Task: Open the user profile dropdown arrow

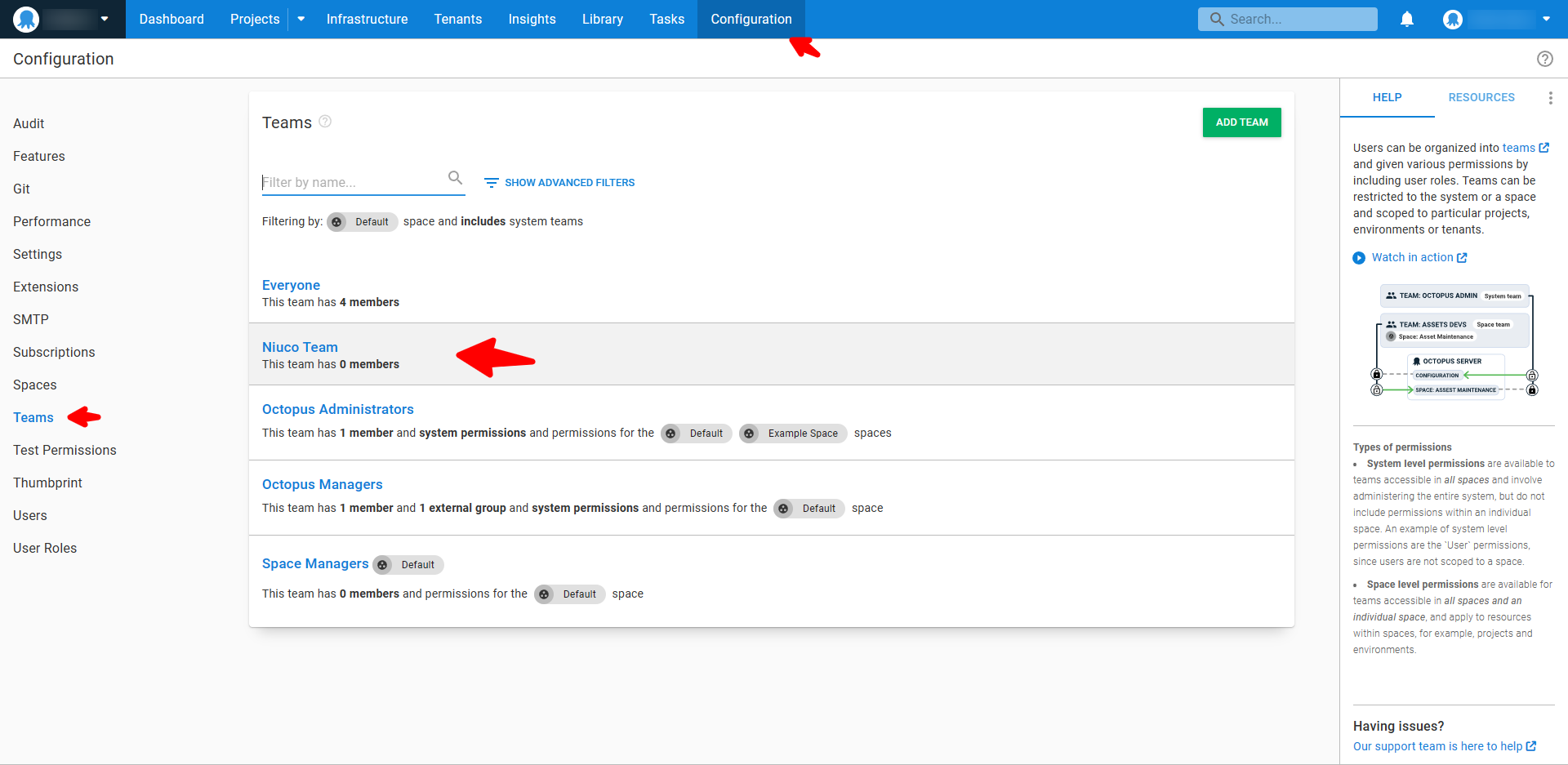Action: 1546,19
